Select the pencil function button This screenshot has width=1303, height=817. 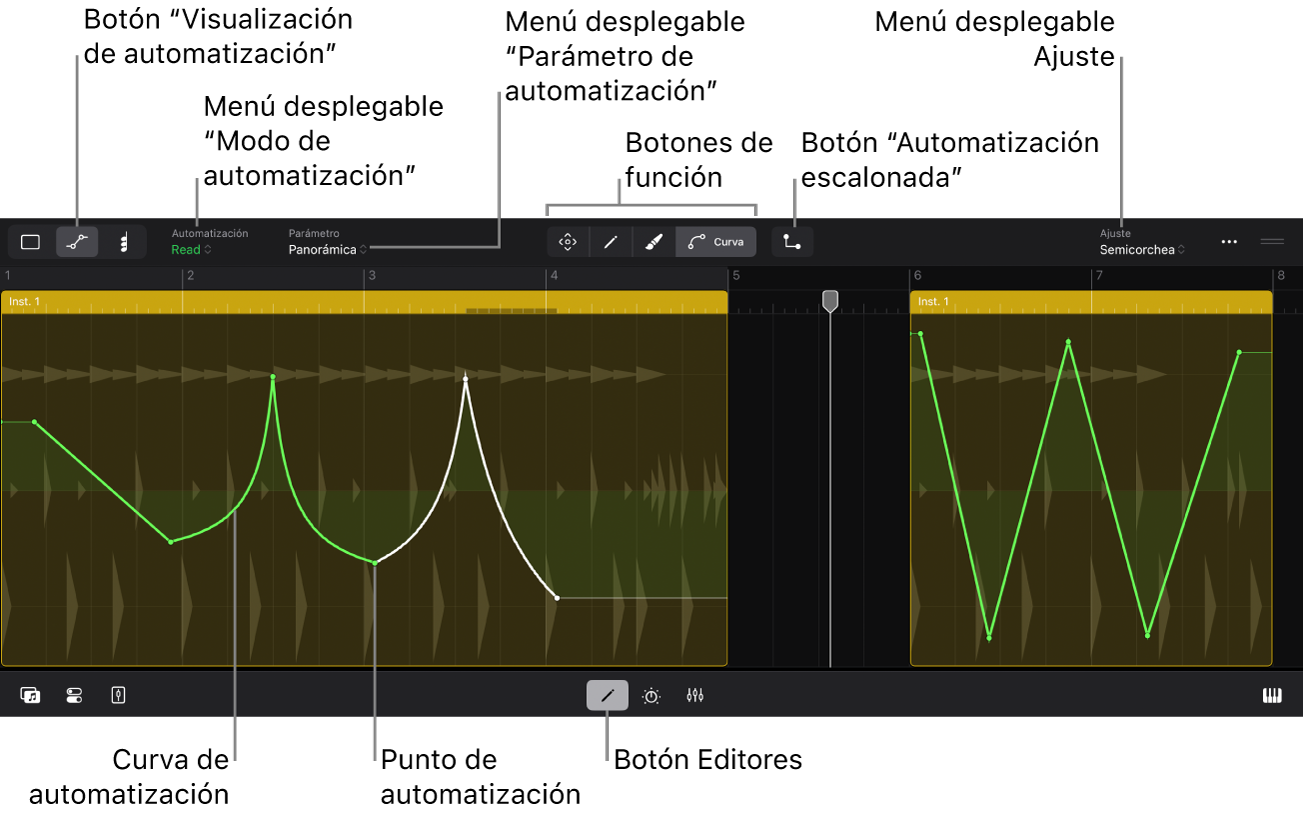click(x=610, y=242)
